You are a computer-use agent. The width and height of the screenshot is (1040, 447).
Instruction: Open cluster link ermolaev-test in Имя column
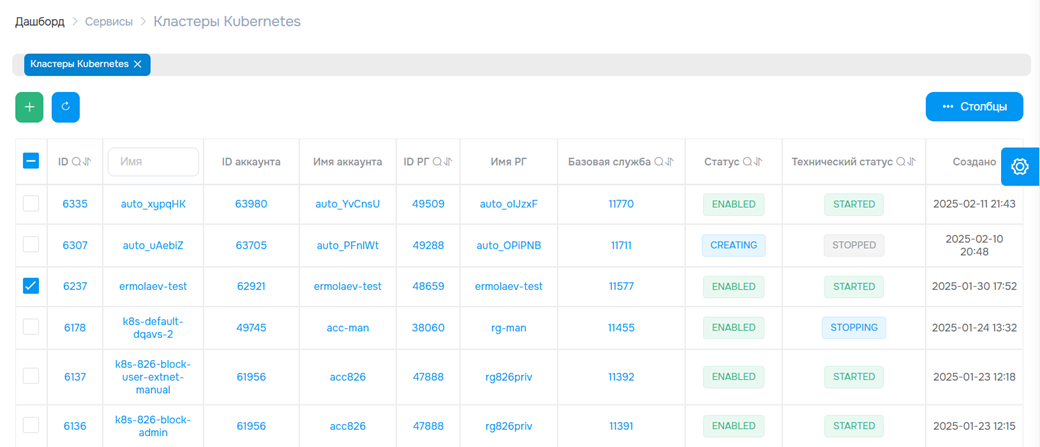153,286
